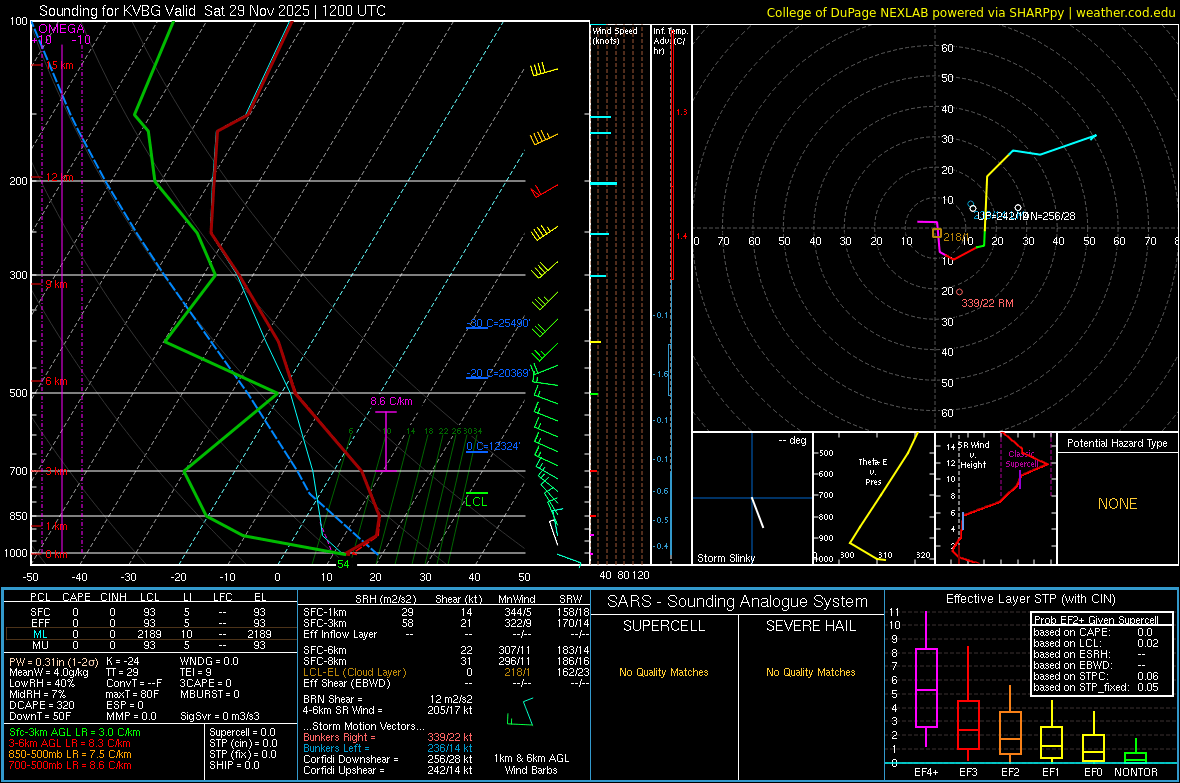This screenshot has width=1180, height=783.
Task: Click the 'based on LCL:' probability row
Action: click(x=1096, y=643)
